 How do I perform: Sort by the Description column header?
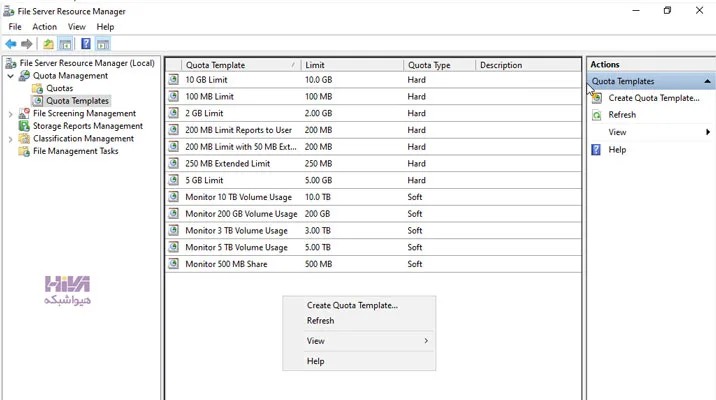coord(528,65)
